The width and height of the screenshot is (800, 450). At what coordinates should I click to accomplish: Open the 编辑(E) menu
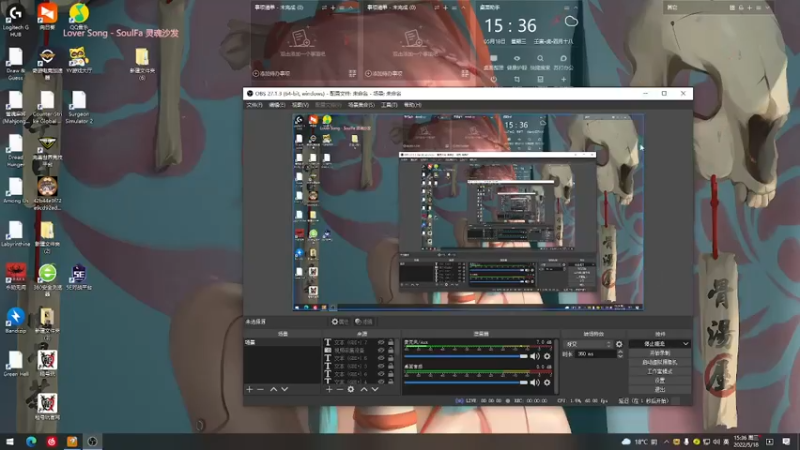277,105
